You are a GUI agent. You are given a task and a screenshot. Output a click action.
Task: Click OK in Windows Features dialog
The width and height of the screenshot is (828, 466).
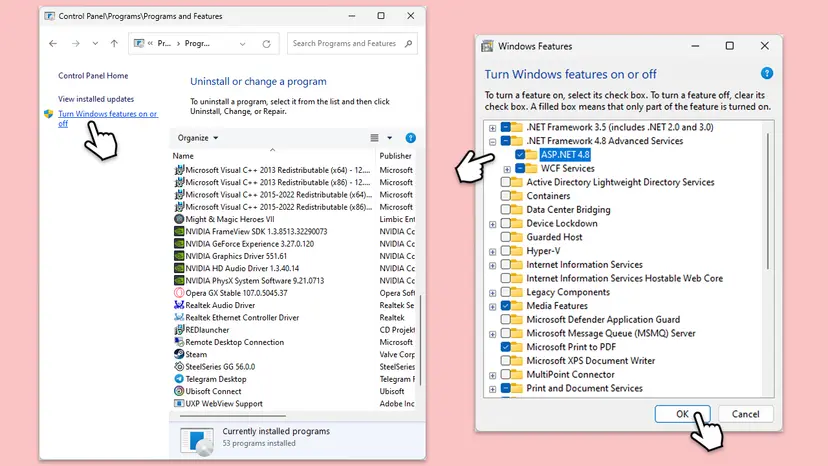(682, 414)
